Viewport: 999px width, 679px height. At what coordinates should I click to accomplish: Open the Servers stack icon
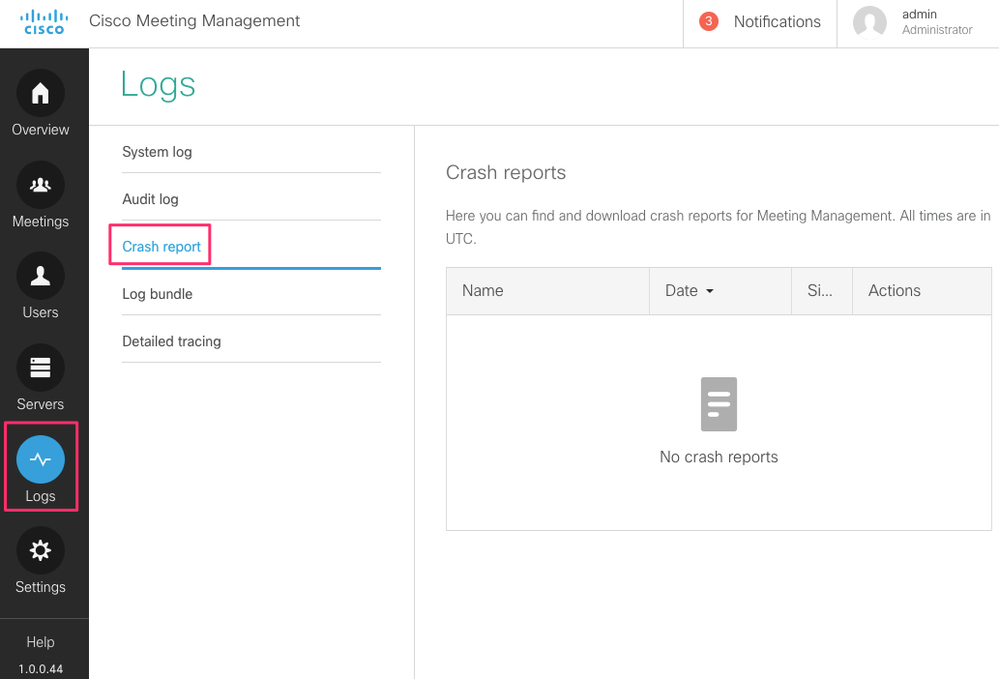coord(40,368)
